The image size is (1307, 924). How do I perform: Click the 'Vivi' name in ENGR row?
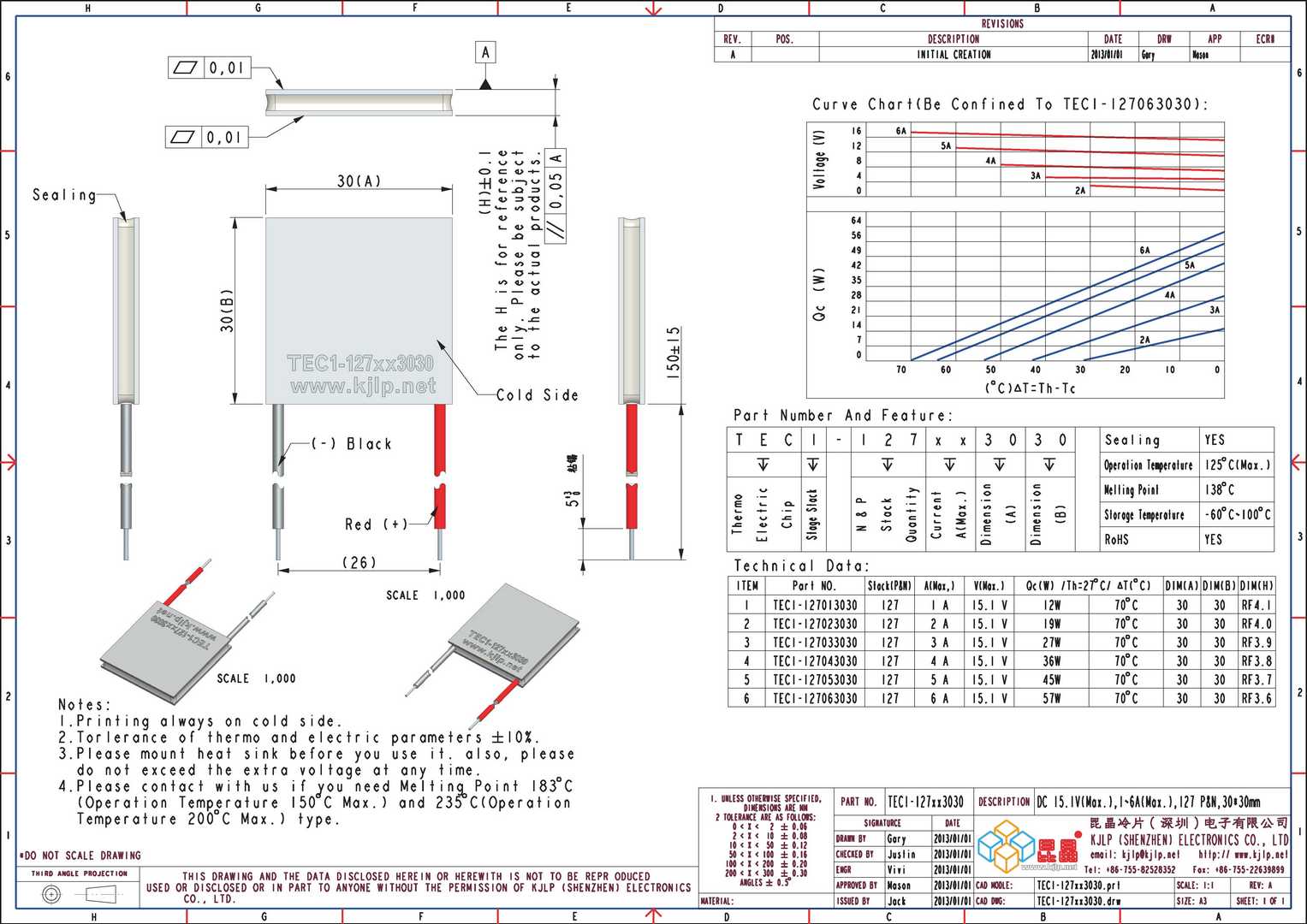click(x=896, y=869)
